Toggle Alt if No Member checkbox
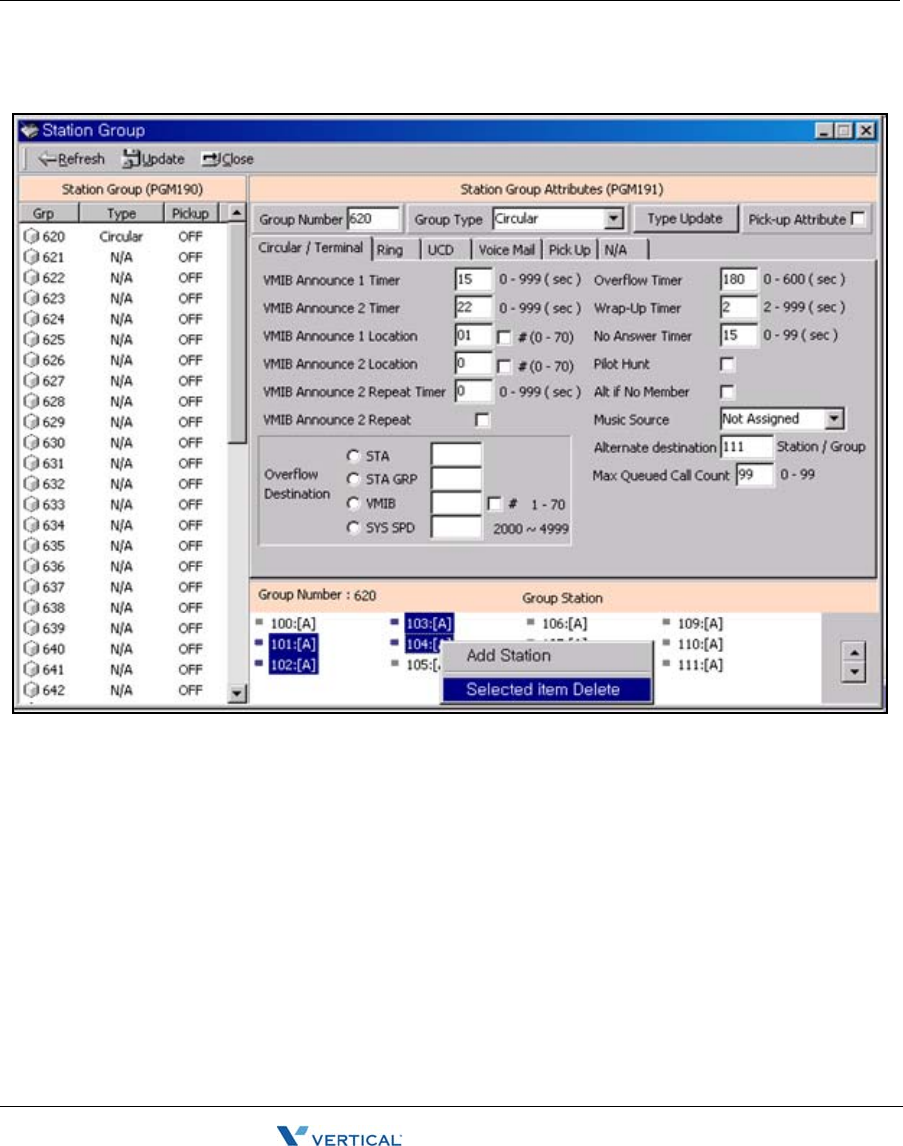Viewport: 903px width, 1146px height. [727, 392]
